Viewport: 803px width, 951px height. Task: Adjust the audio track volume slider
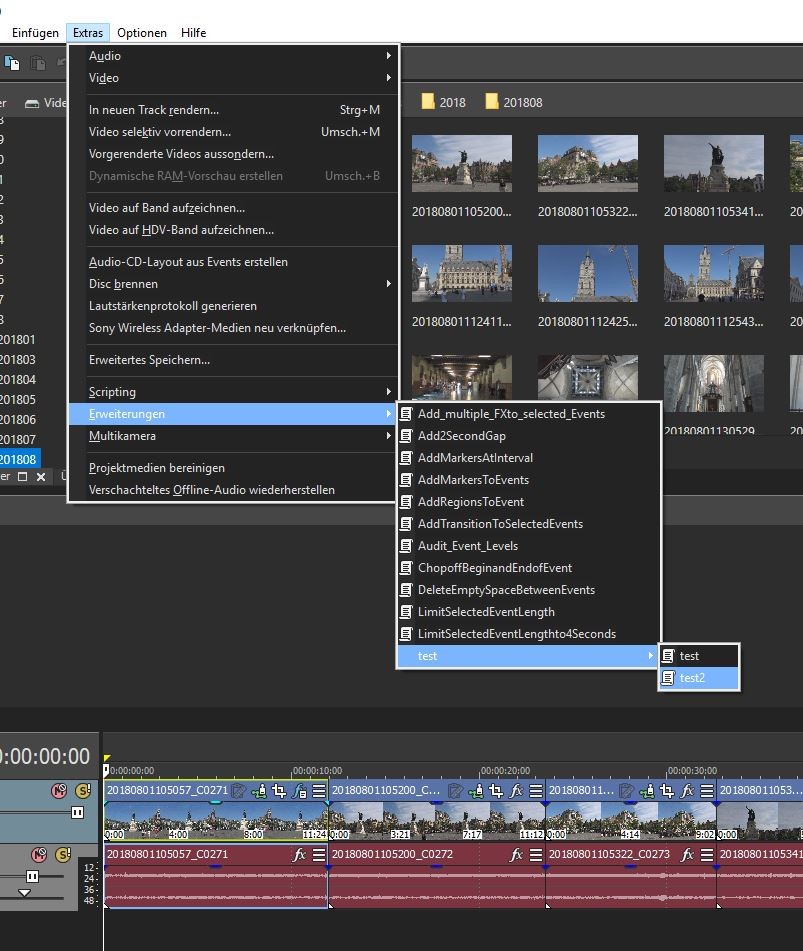(32, 875)
